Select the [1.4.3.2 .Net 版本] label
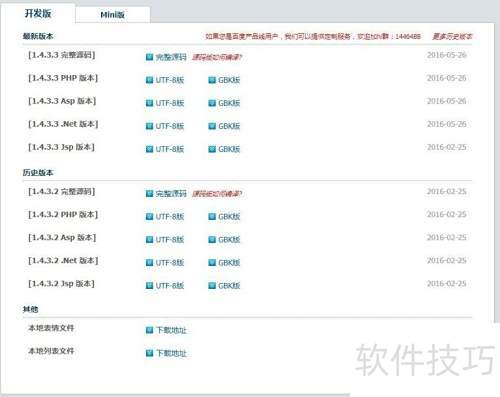Viewport: 500px width, 397px height. [63, 260]
